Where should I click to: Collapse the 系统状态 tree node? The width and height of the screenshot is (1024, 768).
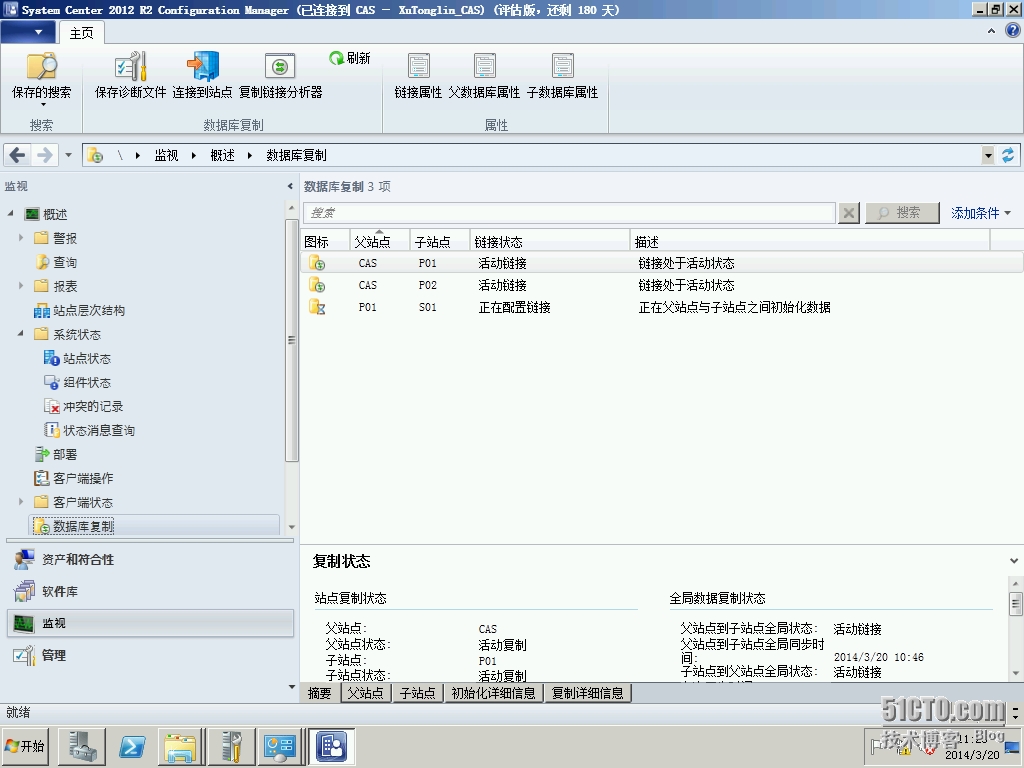coord(20,334)
